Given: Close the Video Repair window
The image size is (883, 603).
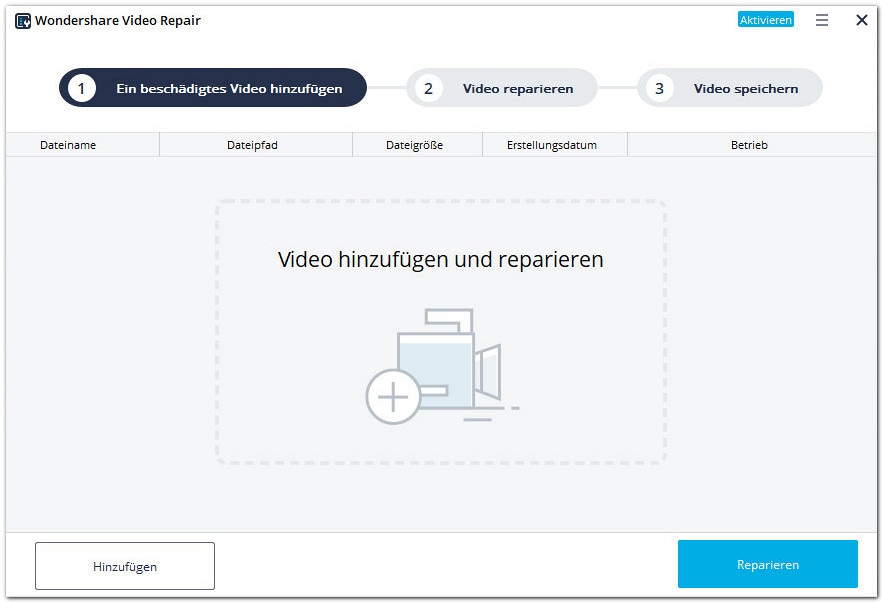Looking at the screenshot, I should pos(862,20).
